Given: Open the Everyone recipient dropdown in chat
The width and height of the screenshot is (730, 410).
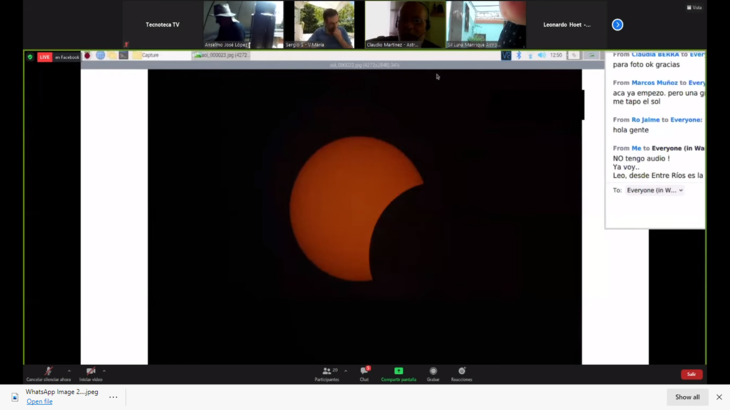Looking at the screenshot, I should pos(655,190).
